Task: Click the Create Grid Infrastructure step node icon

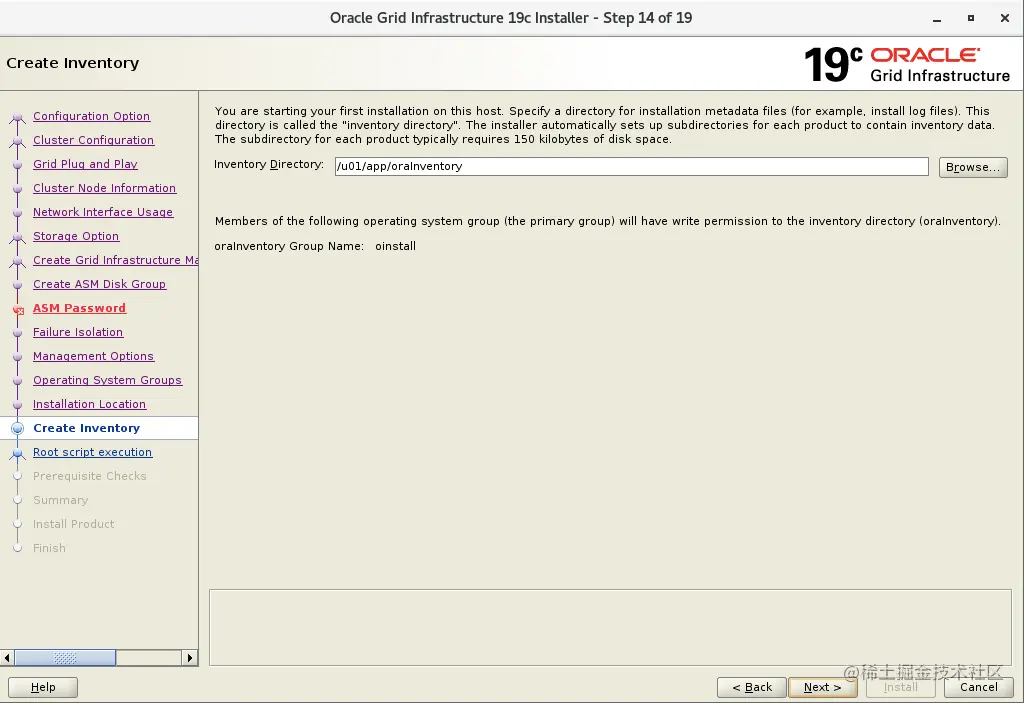Action: pyautogui.click(x=18, y=262)
